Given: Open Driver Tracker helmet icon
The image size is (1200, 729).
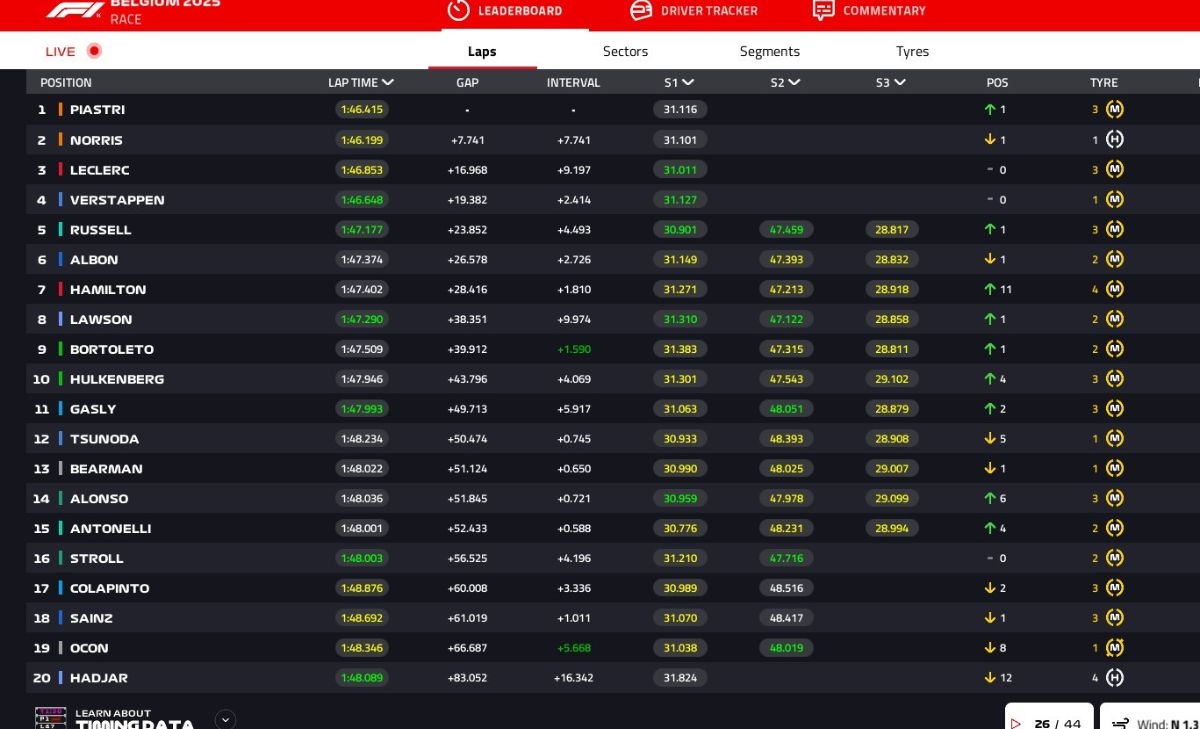Looking at the screenshot, I should [641, 10].
